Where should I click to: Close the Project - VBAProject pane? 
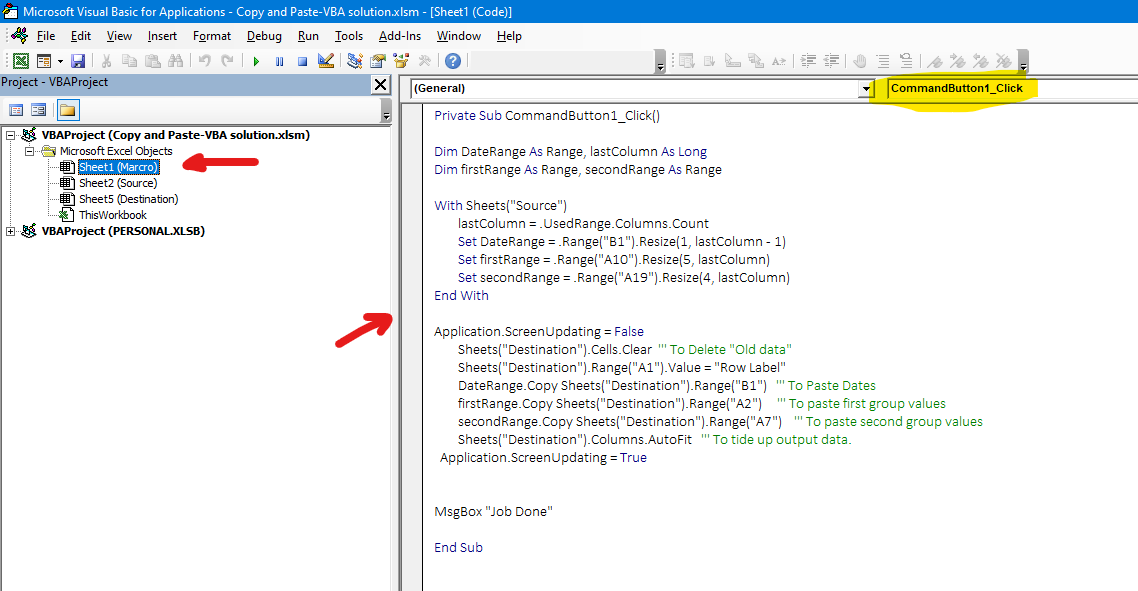pos(380,84)
